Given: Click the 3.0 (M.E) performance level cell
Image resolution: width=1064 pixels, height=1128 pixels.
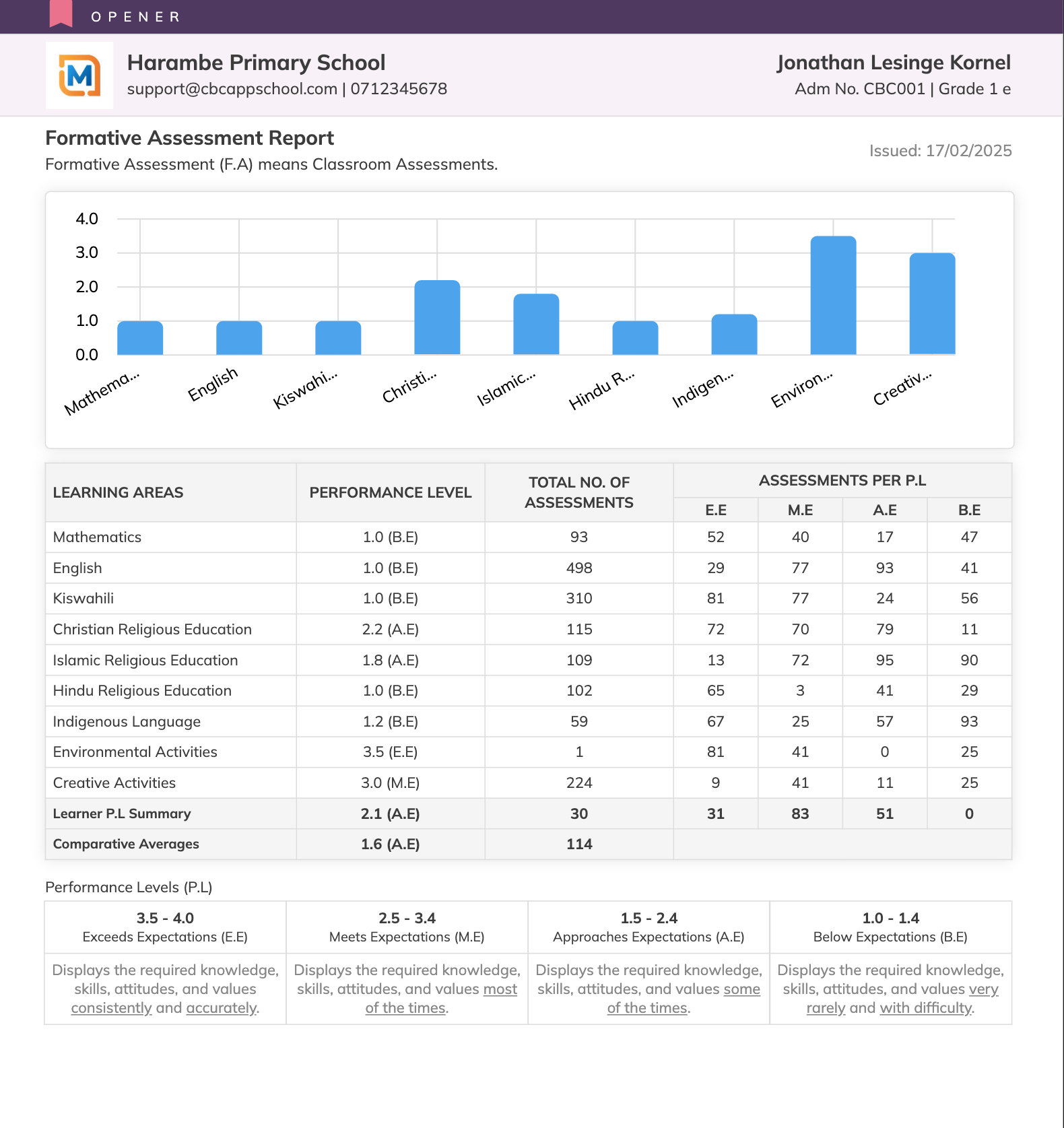Looking at the screenshot, I should click(391, 783).
